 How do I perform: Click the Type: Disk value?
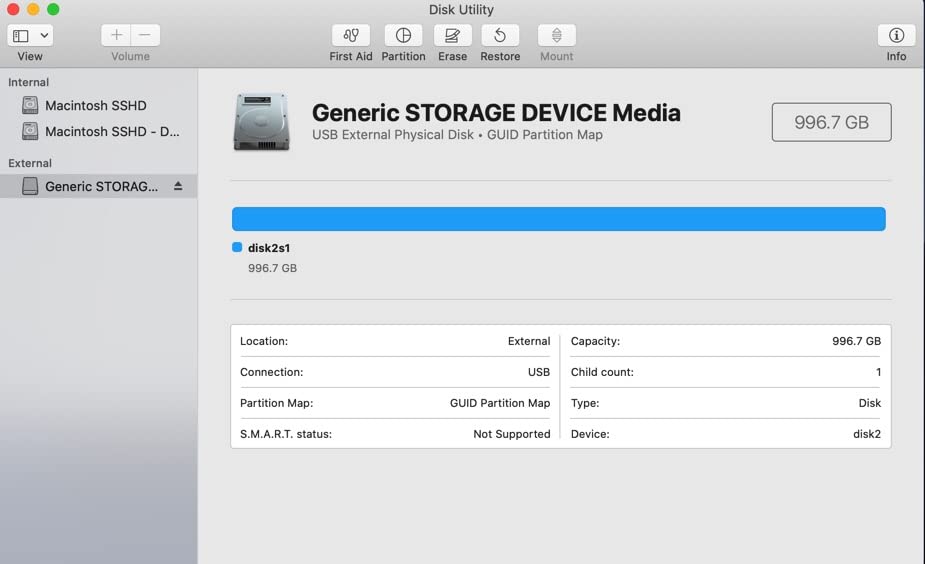tap(870, 403)
